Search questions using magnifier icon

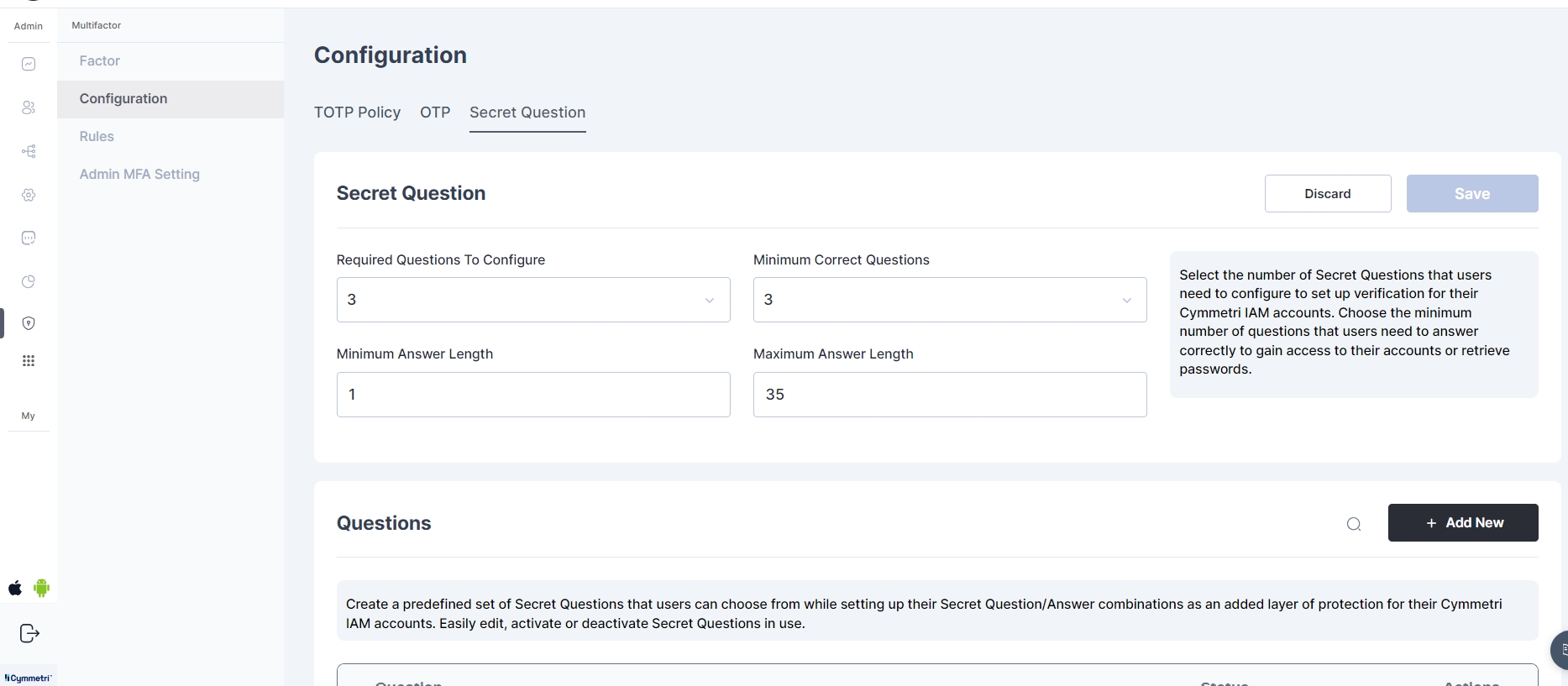(x=1353, y=524)
